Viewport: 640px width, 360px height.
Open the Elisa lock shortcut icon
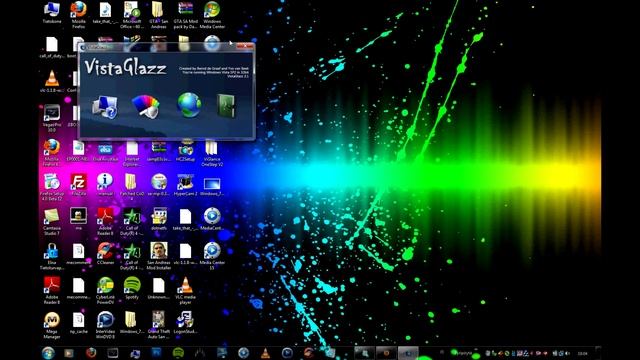(52, 256)
